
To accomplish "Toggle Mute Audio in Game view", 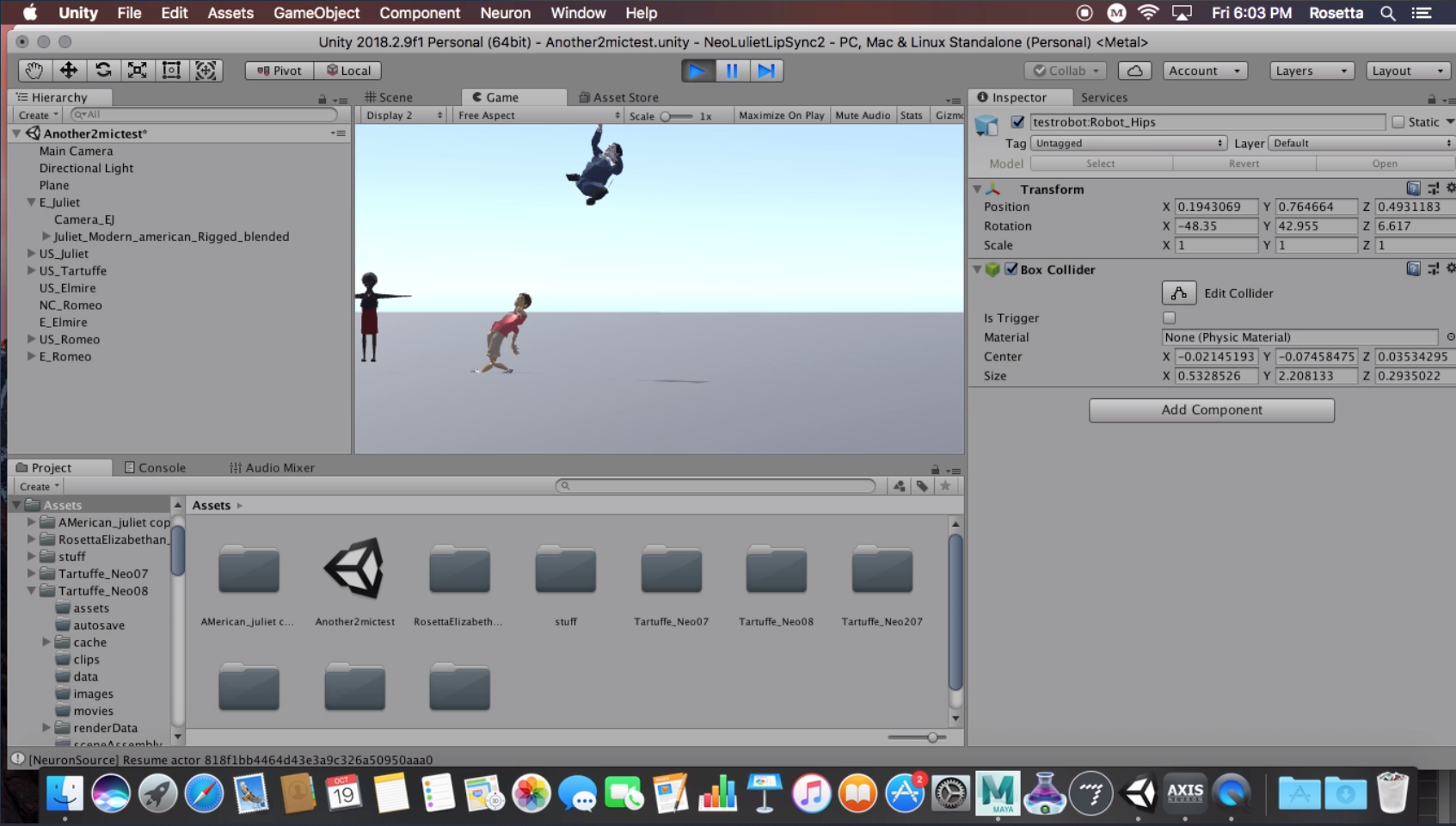I will coord(863,115).
